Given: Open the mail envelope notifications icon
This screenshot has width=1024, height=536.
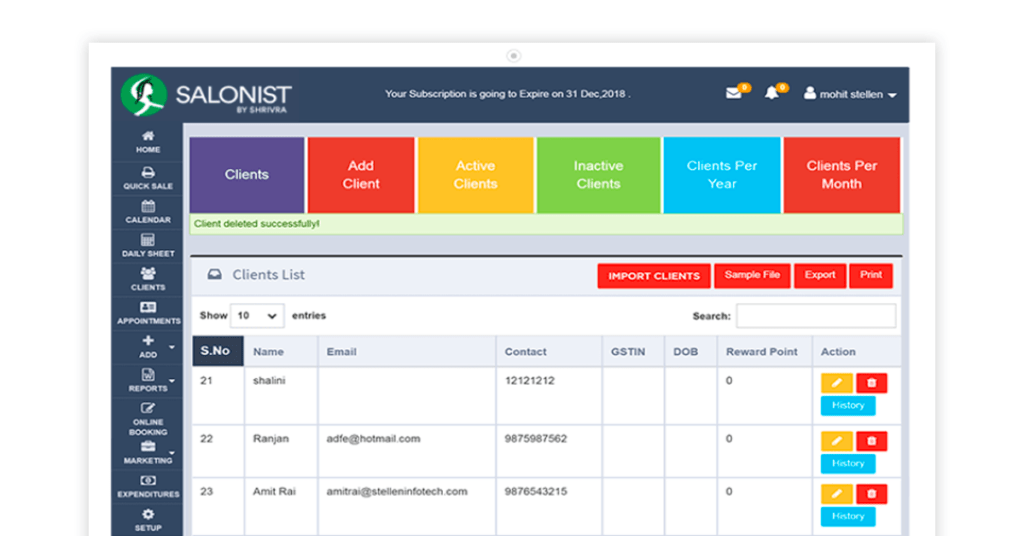Looking at the screenshot, I should pos(733,94).
